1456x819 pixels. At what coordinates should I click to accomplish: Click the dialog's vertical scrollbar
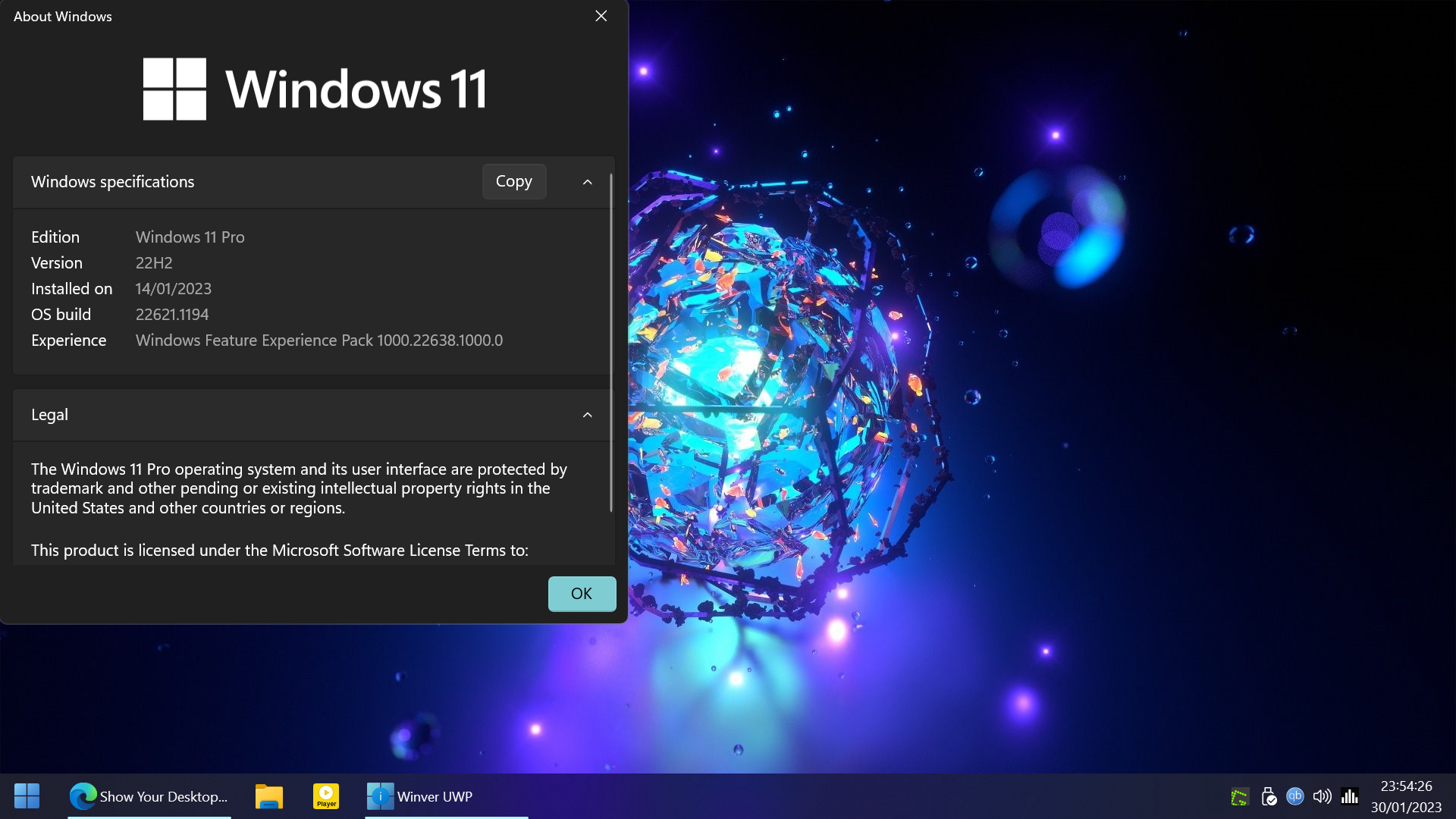(x=611, y=341)
